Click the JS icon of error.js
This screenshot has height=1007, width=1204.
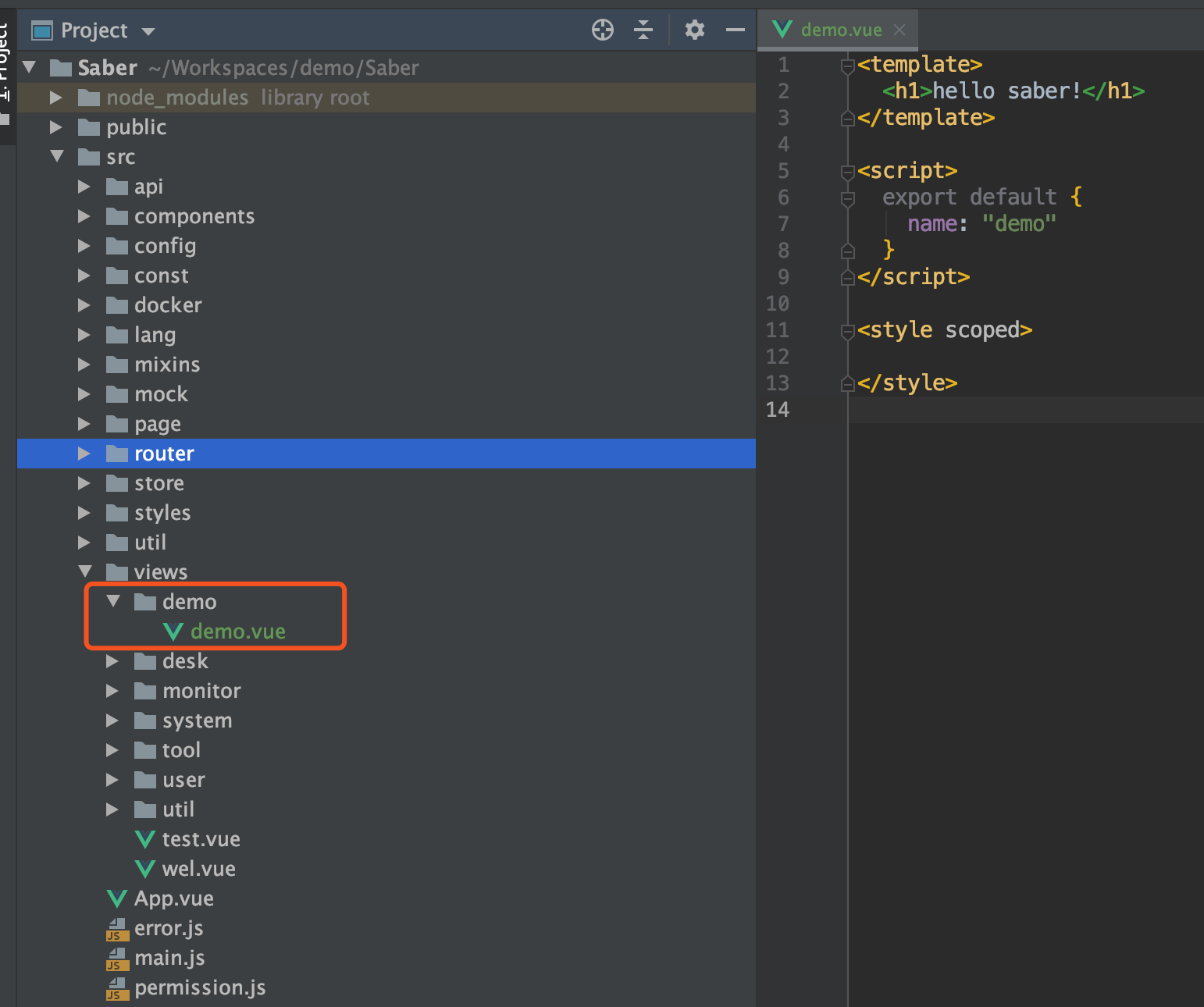pos(117,929)
